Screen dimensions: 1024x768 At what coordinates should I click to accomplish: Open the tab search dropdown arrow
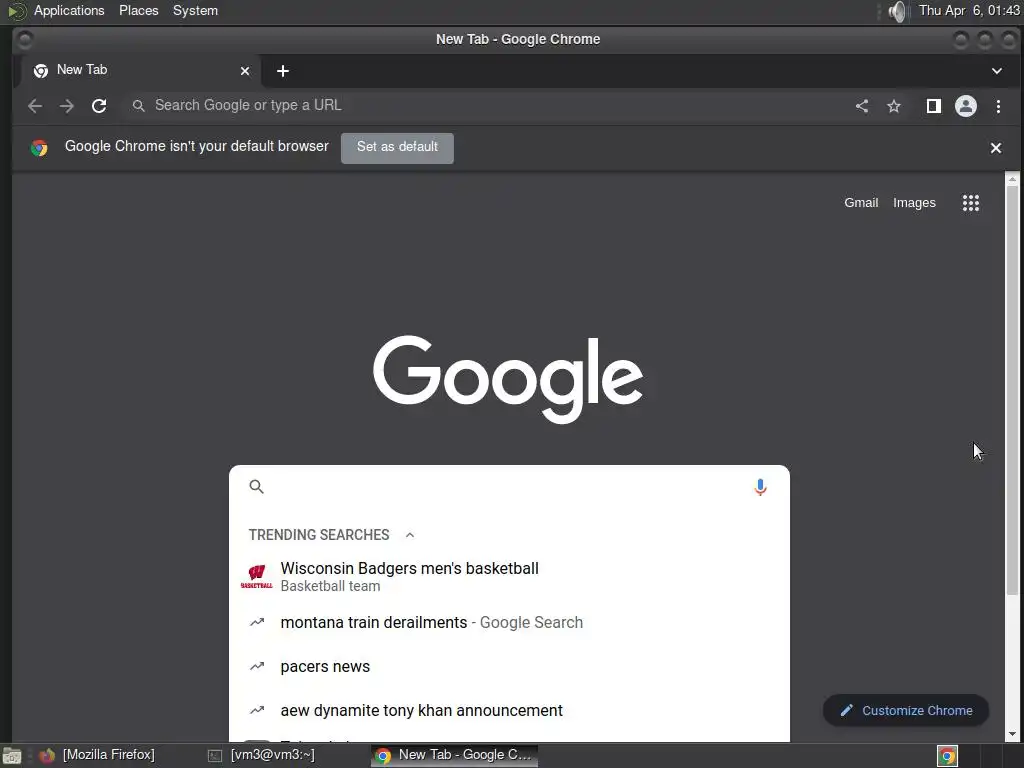997,71
